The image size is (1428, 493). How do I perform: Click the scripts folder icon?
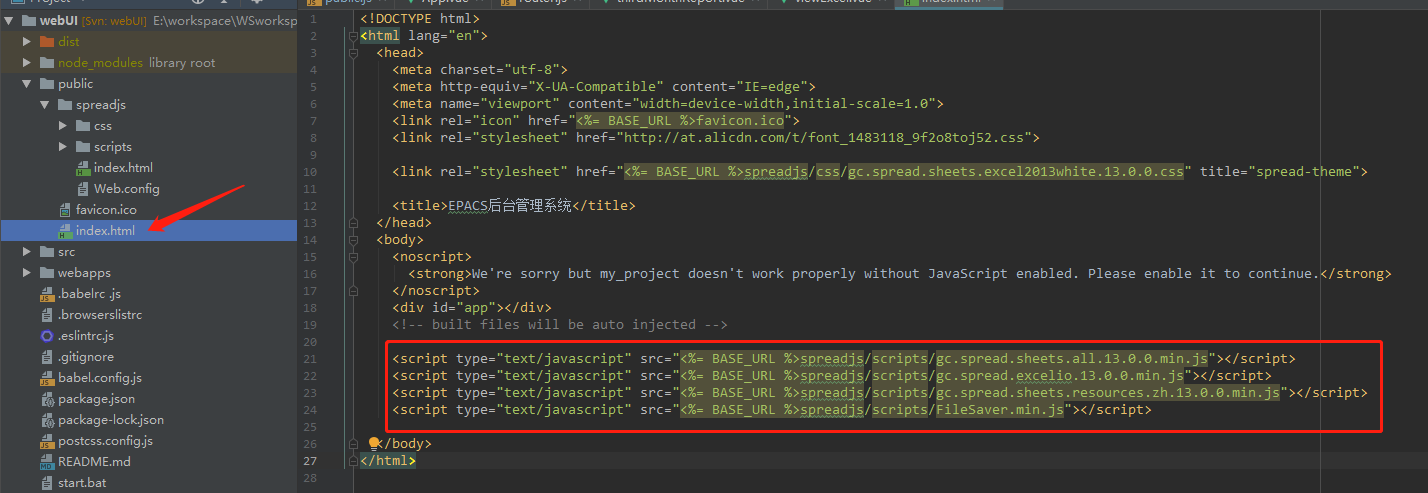(83, 147)
